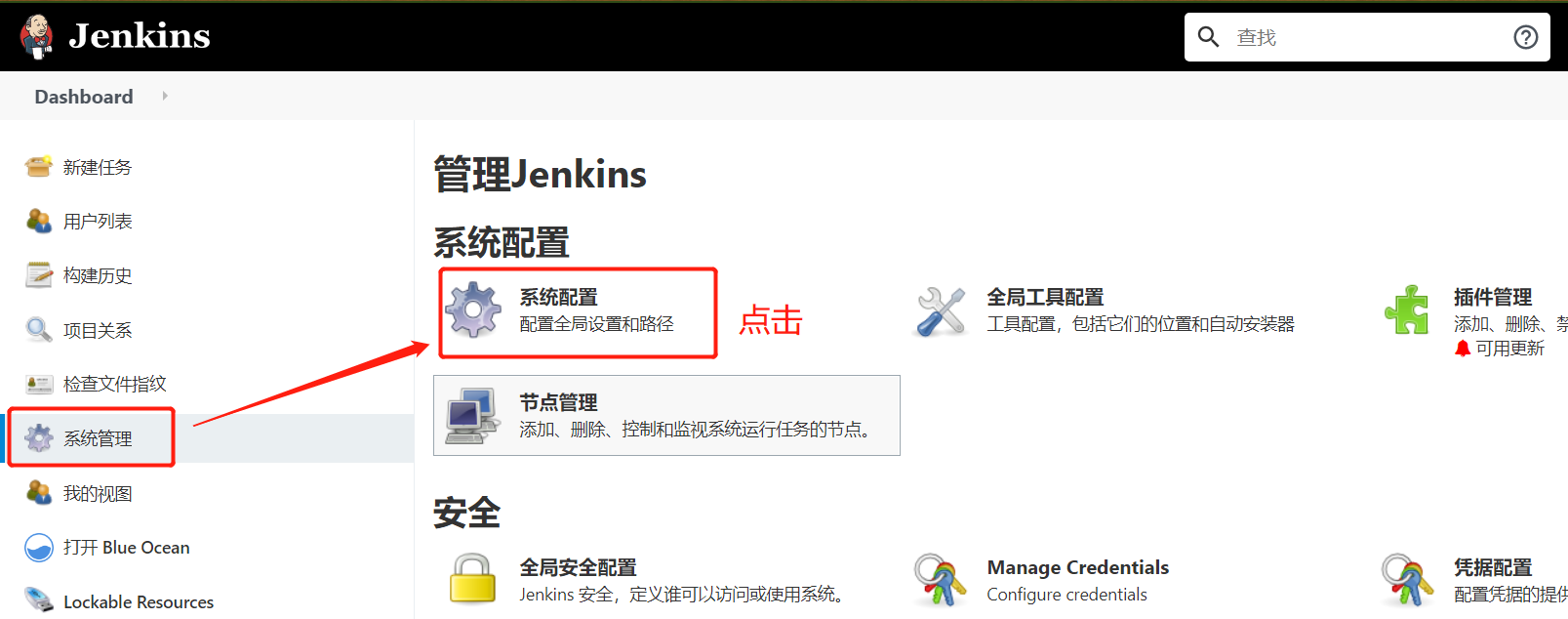Viewport: 1568px width, 619px height.
Task: Click the Blue Ocean circle icon
Action: [39, 548]
